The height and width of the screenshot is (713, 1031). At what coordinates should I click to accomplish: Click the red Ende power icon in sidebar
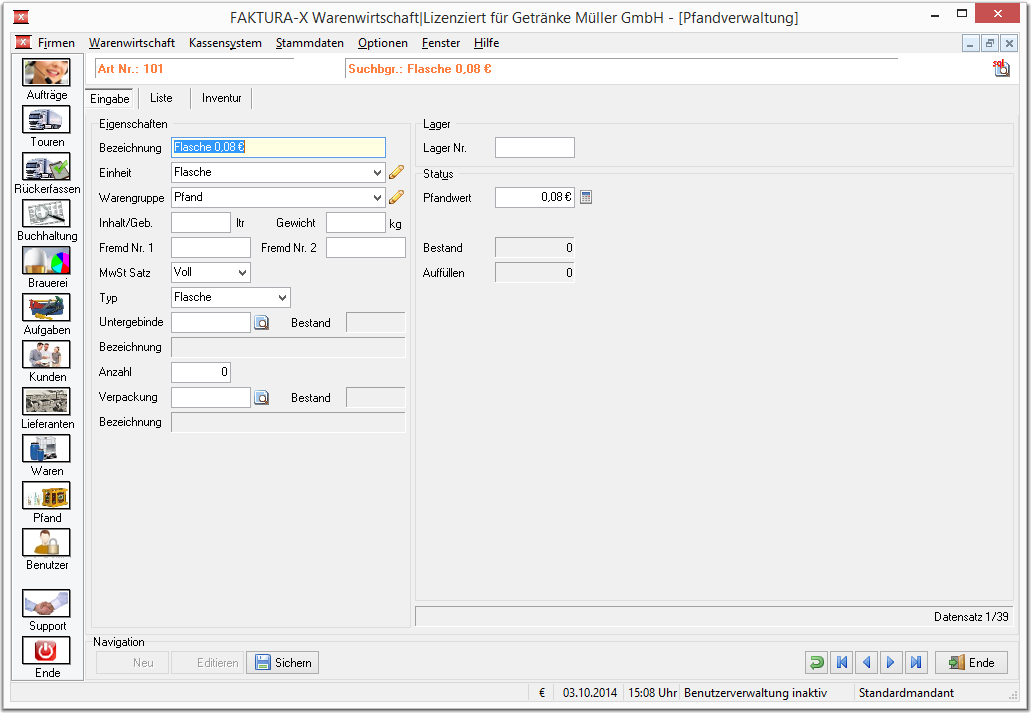tap(46, 651)
